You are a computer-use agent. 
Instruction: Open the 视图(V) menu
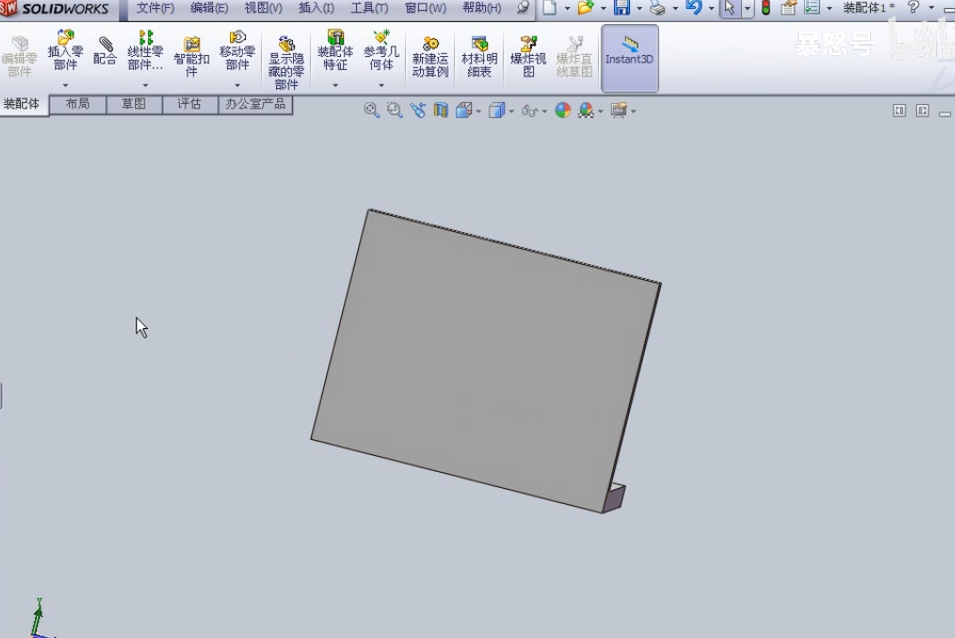(263, 8)
